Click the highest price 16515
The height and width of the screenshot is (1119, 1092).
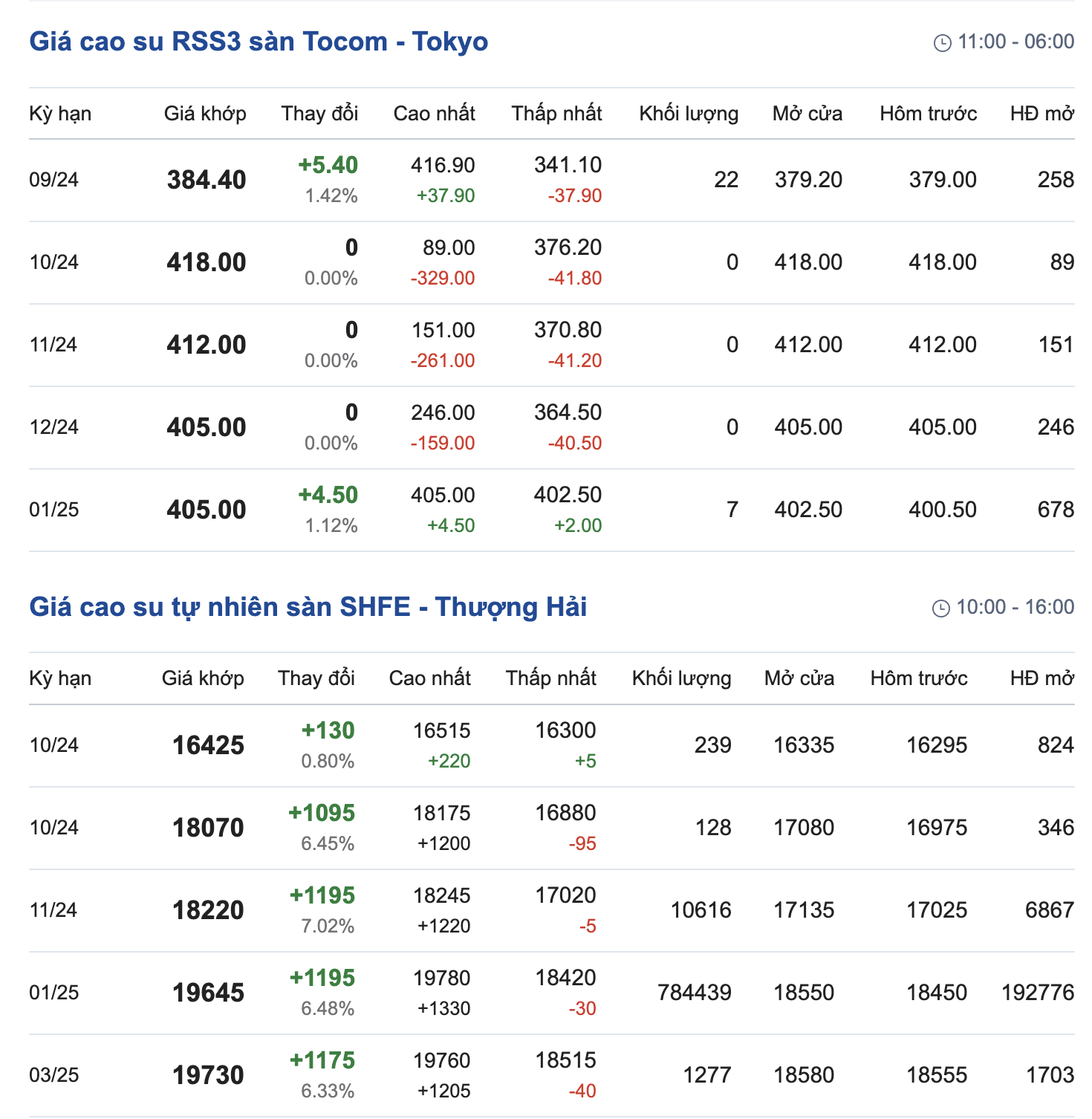pyautogui.click(x=442, y=730)
